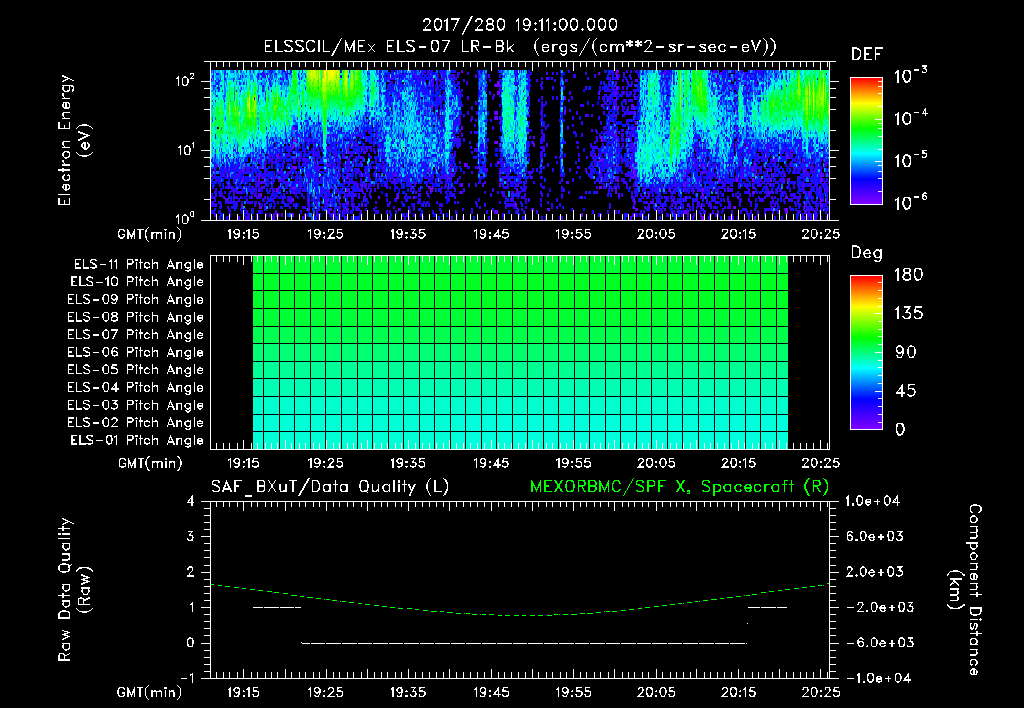Click the Raw Data Quality (Raw) axis label
Viewport: 1024px width, 708px height.
(74, 589)
